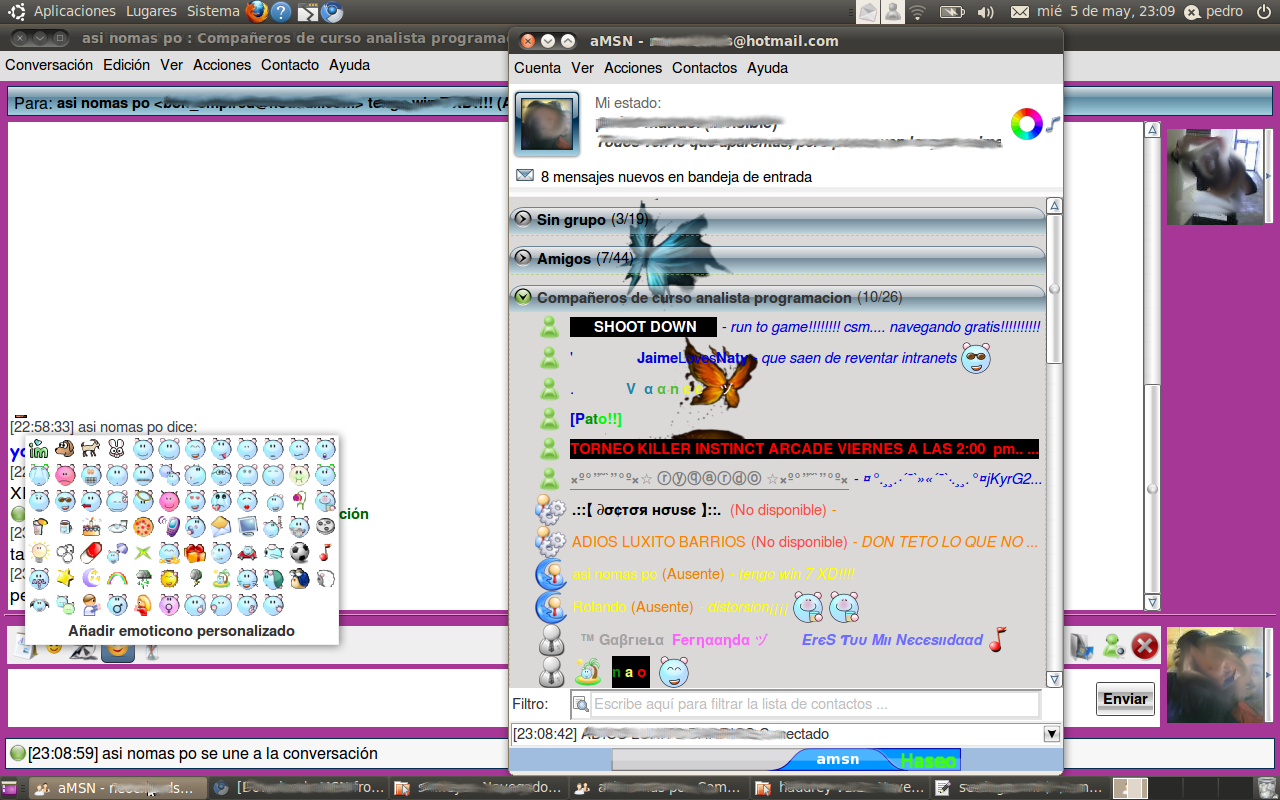Image resolution: width=1280 pixels, height=800 pixels.
Task: Click Añadir emoticono personalizado
Action: [x=181, y=631]
